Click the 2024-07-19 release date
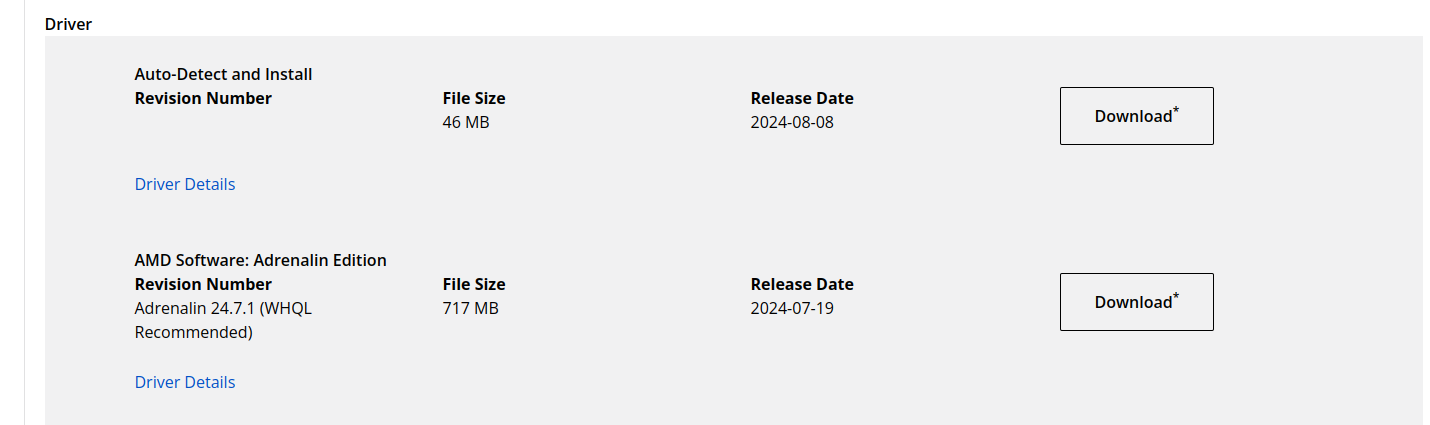This screenshot has height=425, width=1430. point(792,308)
